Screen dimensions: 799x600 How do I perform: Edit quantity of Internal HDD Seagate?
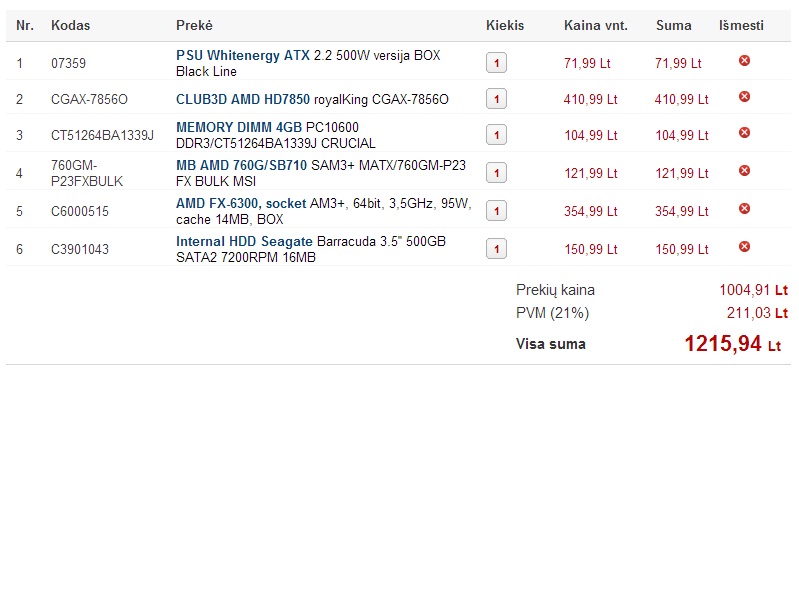click(496, 249)
